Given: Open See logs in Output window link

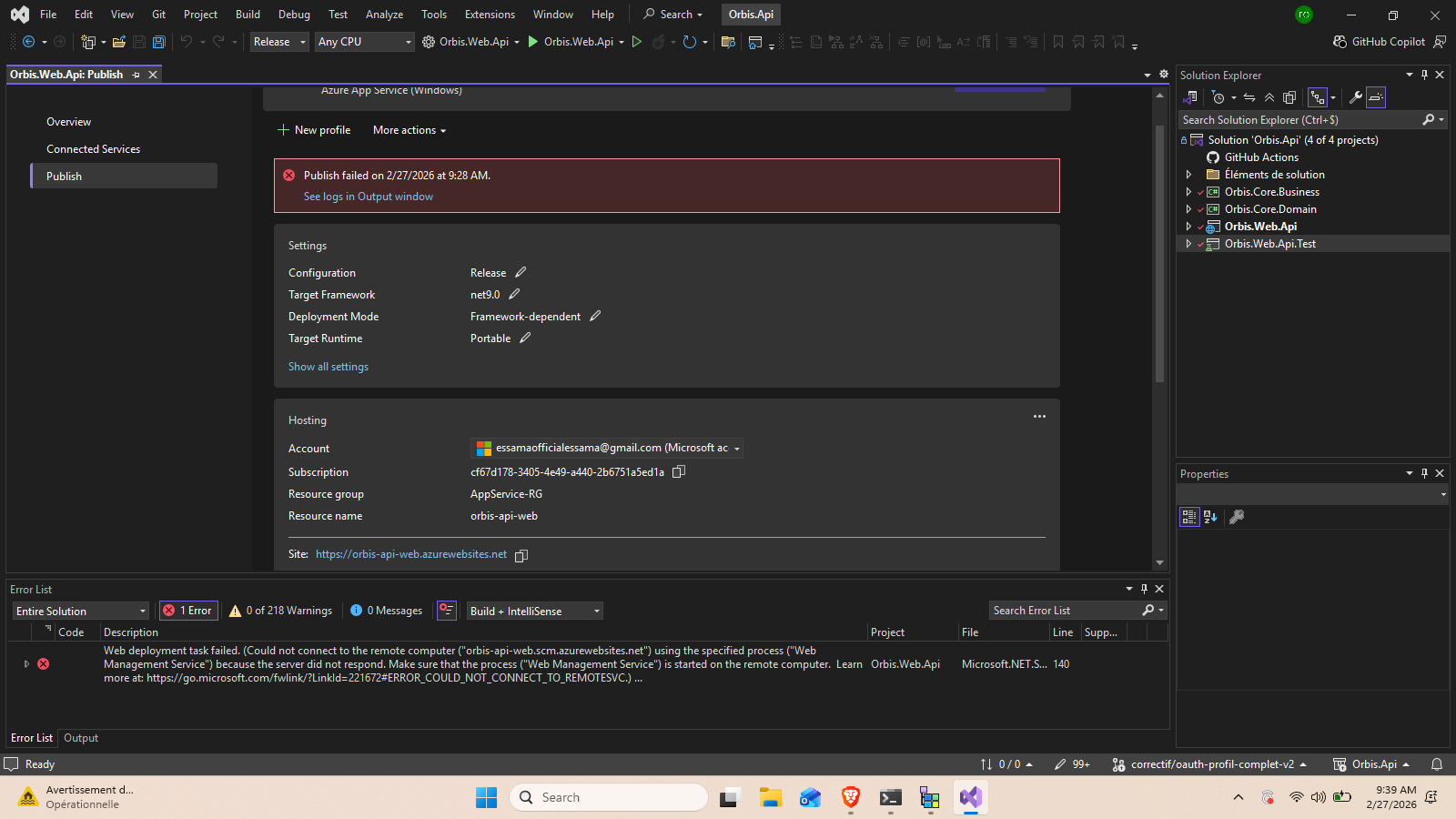Looking at the screenshot, I should click(x=369, y=197).
